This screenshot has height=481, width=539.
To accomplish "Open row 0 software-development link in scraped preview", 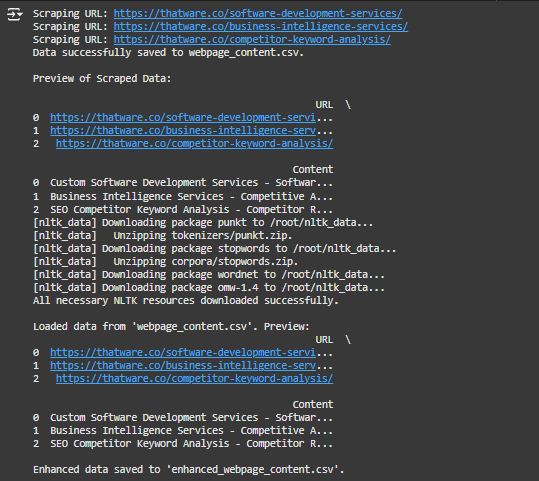I will 183,118.
